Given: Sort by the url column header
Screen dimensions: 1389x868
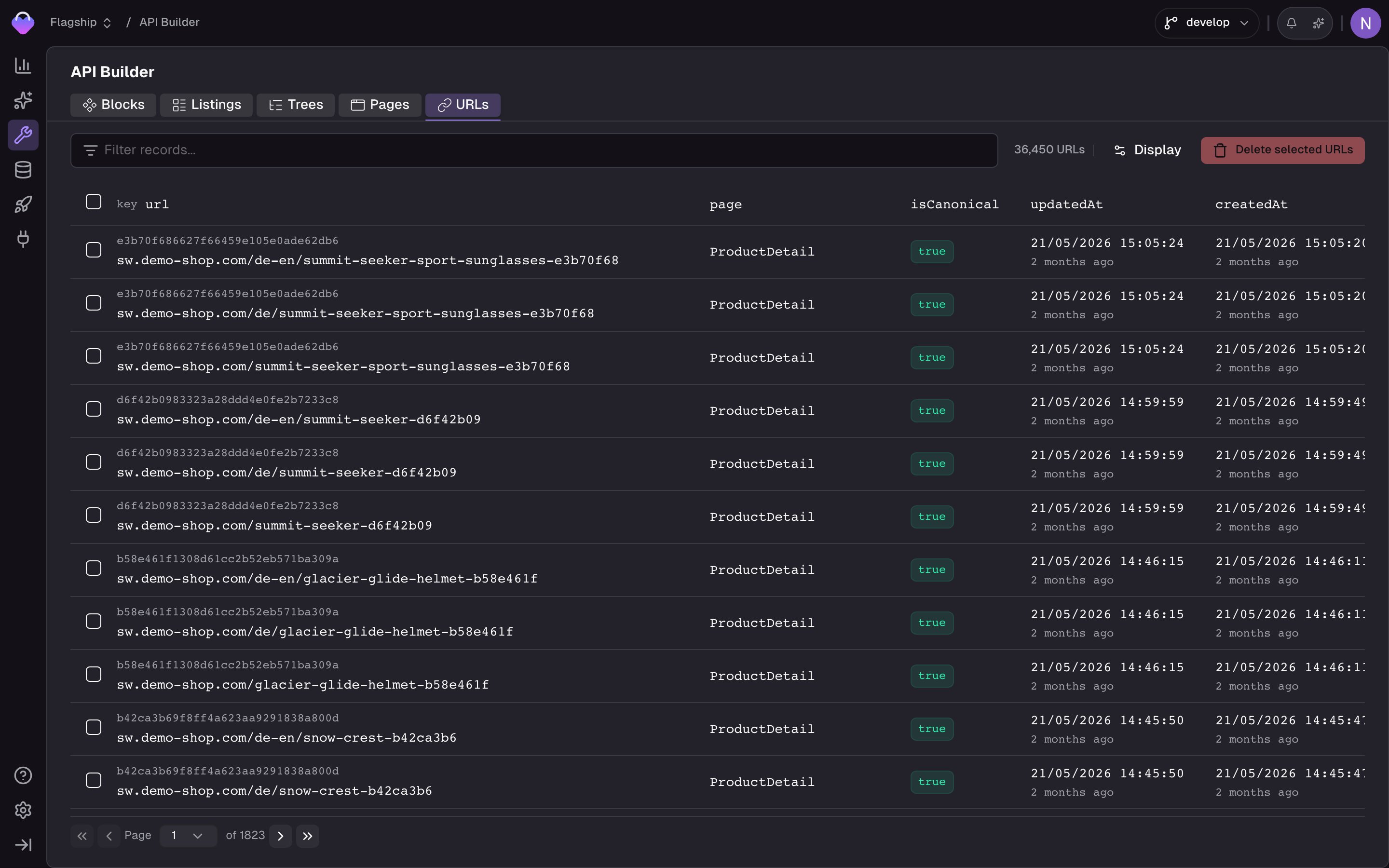Looking at the screenshot, I should pyautogui.click(x=157, y=204).
